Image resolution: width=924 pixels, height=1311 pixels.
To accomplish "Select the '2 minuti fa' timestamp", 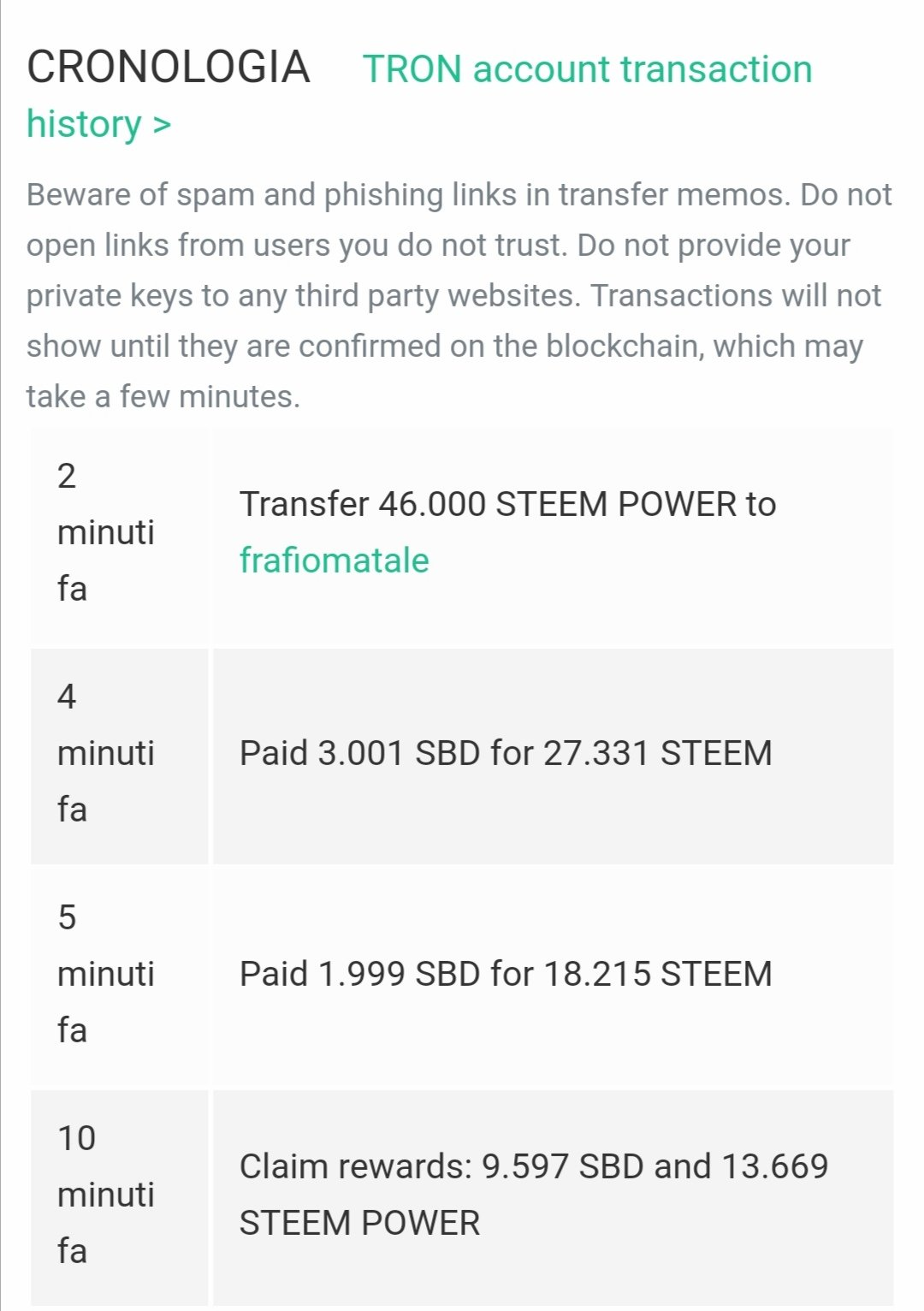I will (x=105, y=532).
